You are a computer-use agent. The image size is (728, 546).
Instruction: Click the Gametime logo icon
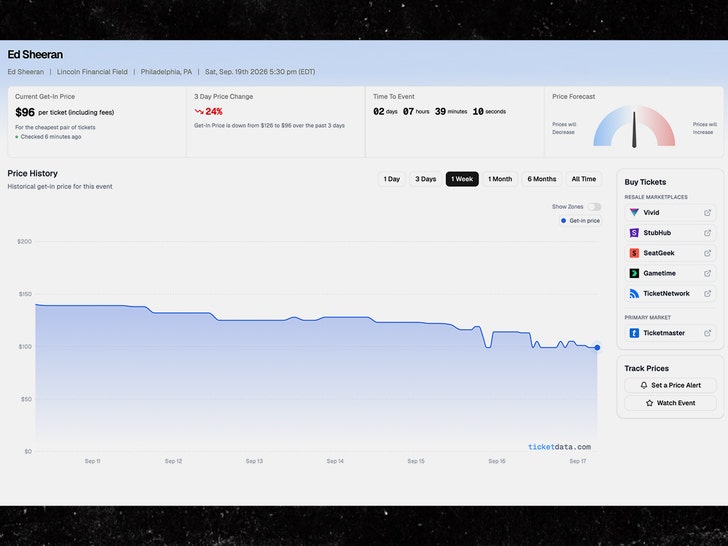[634, 273]
